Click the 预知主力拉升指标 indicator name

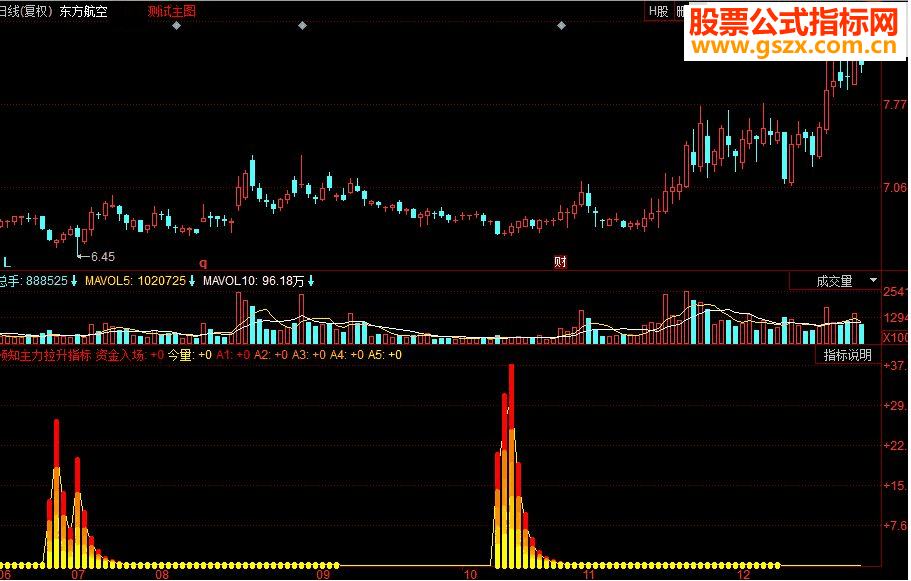(x=45, y=355)
